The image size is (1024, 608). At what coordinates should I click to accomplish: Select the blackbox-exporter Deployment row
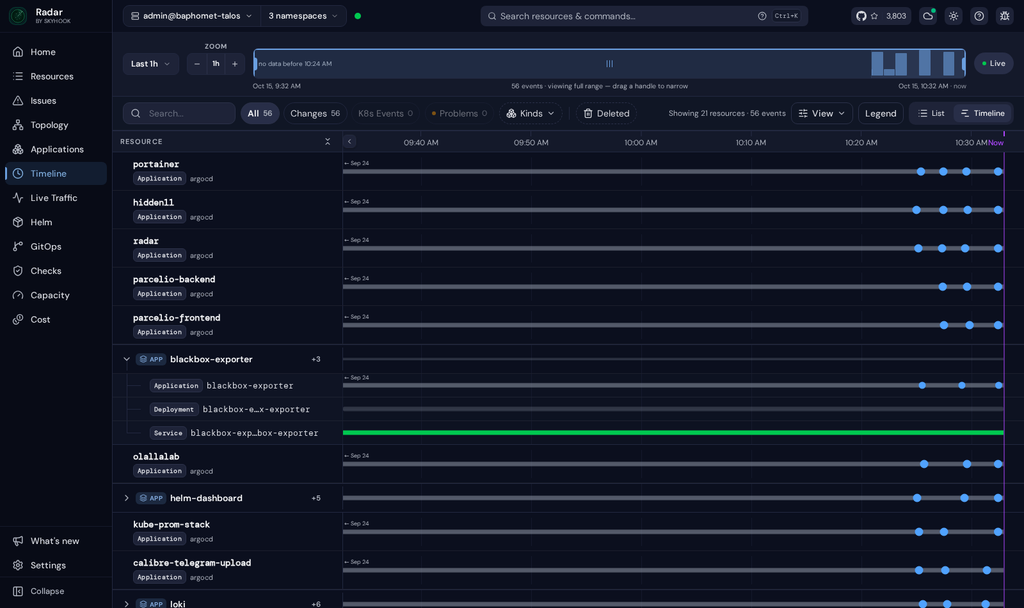click(227, 409)
